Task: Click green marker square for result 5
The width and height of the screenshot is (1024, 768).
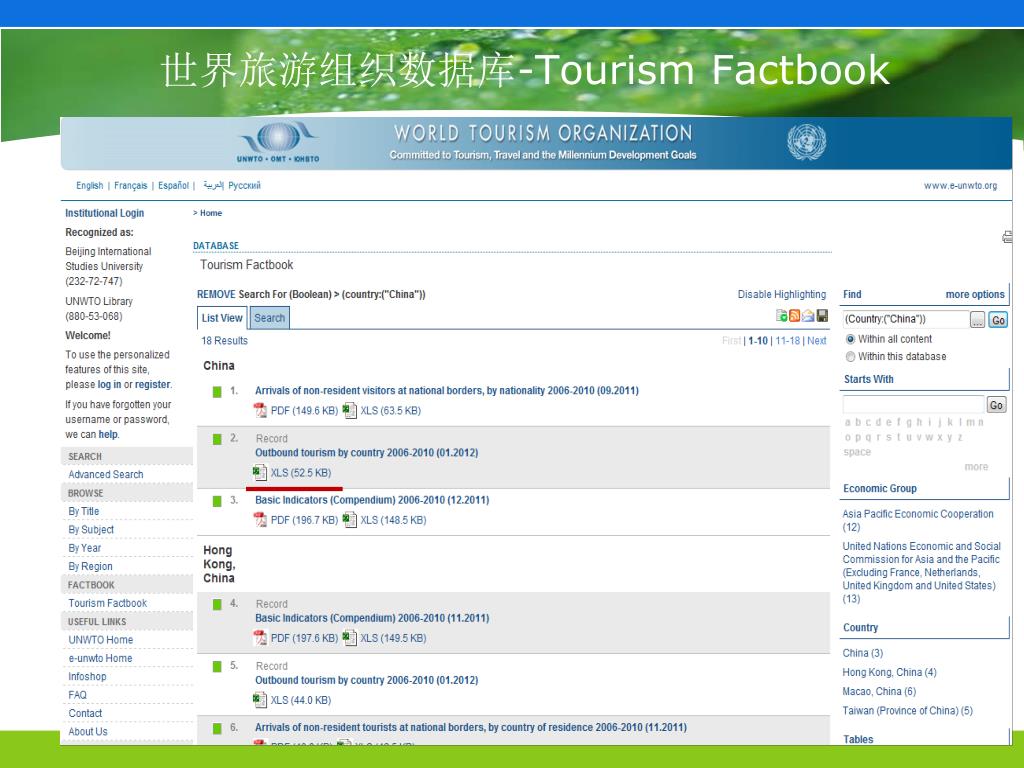Action: pyautogui.click(x=217, y=666)
